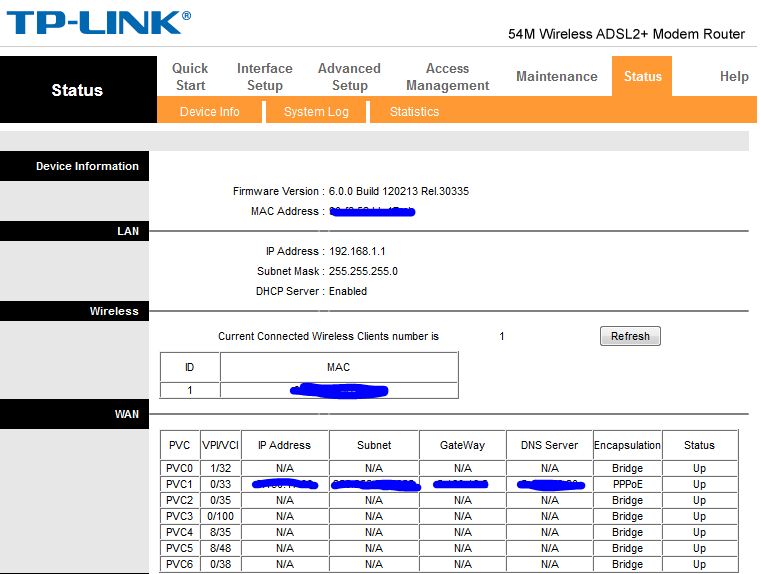Open the Device Info sub-tab
This screenshot has height=574, width=761.
(210, 112)
